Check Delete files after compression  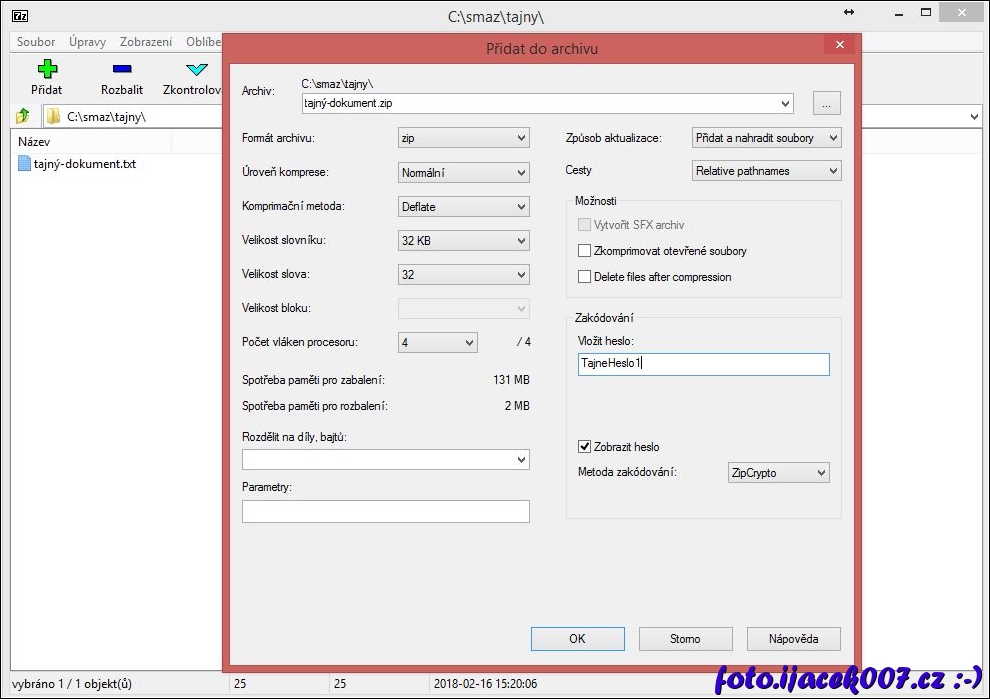point(585,277)
